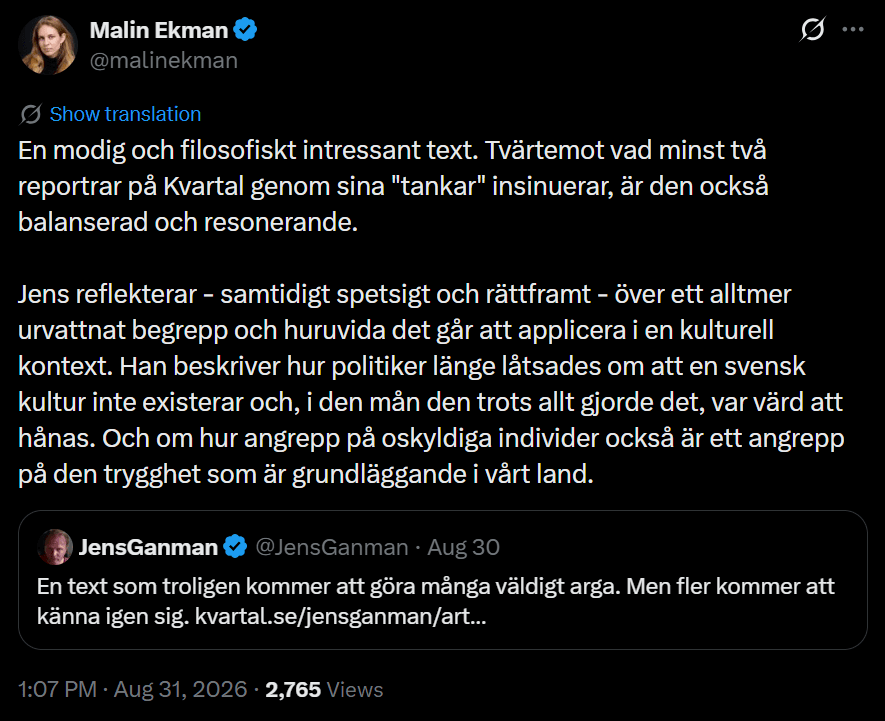Click JensGanman's verified badge
The height and width of the screenshot is (721, 885).
[235, 547]
